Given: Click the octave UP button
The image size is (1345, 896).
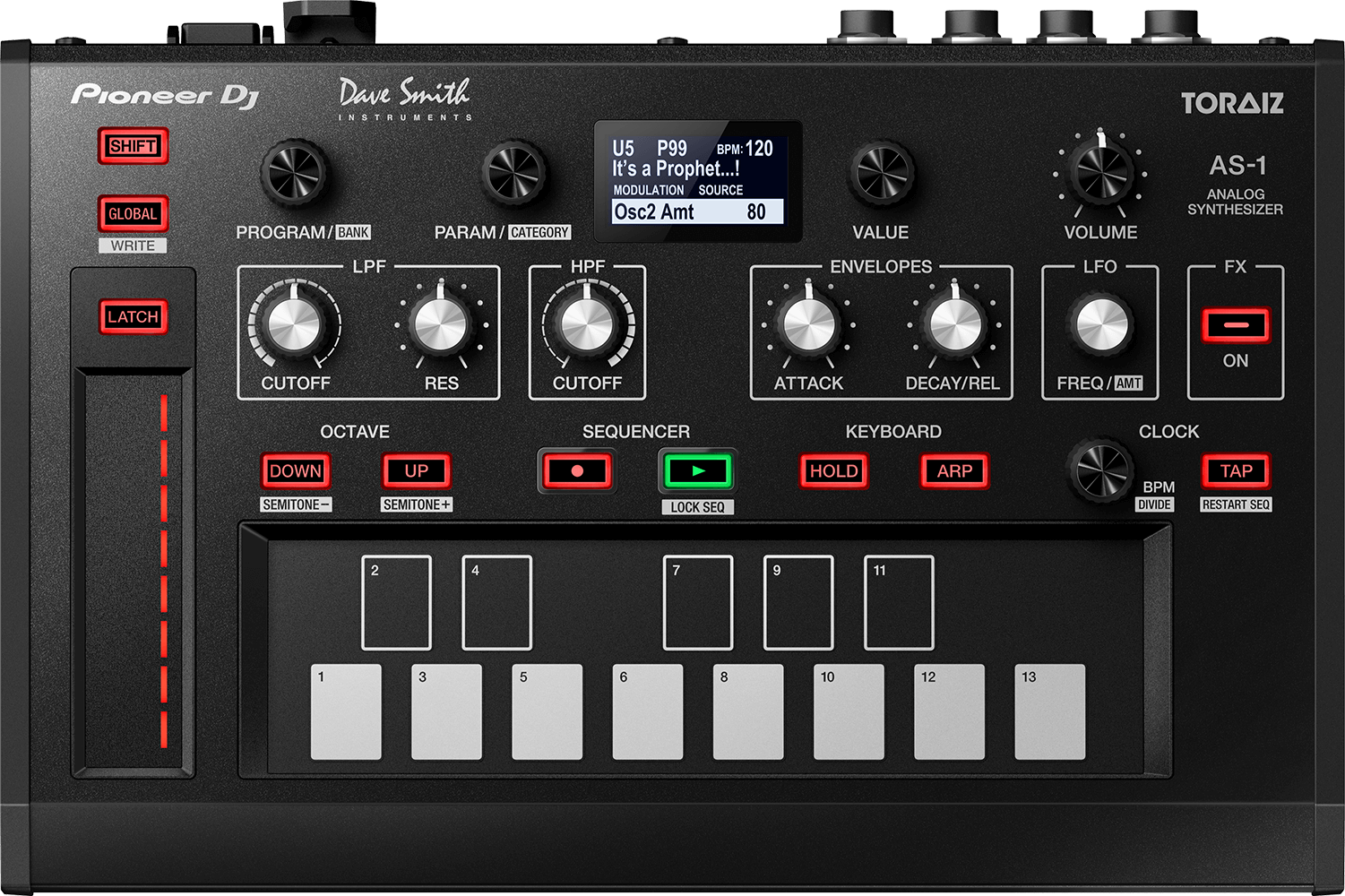Looking at the screenshot, I should (417, 471).
